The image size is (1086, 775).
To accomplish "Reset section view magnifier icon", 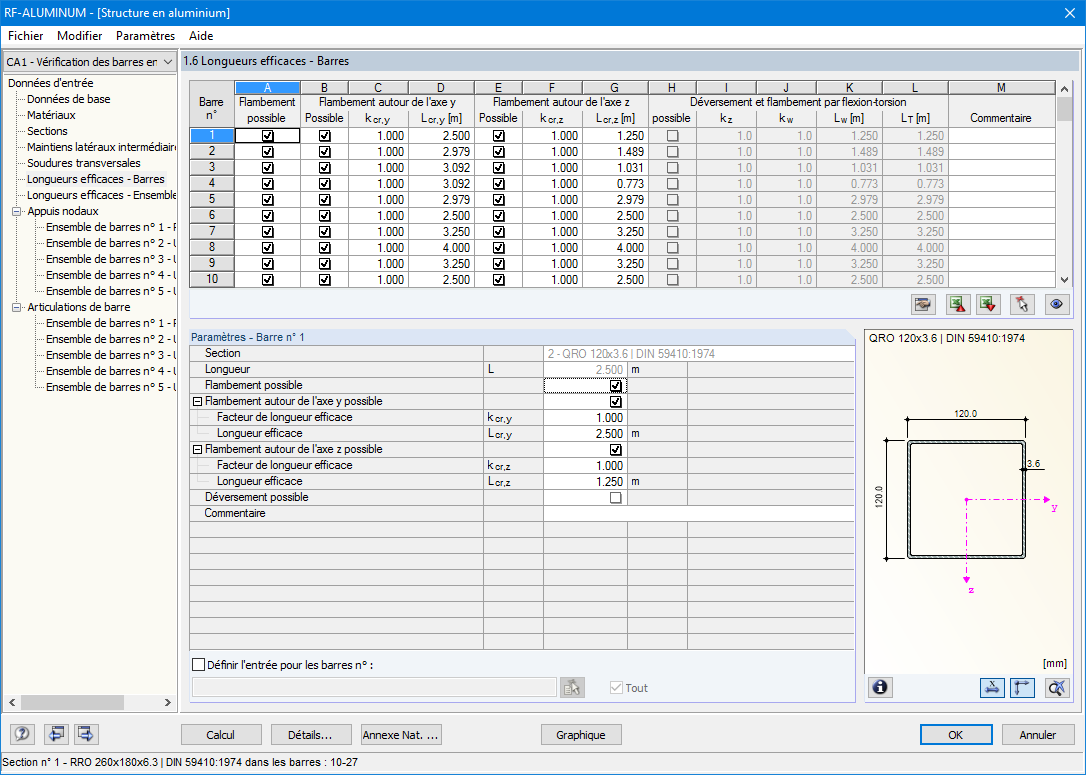I will (x=1056, y=687).
